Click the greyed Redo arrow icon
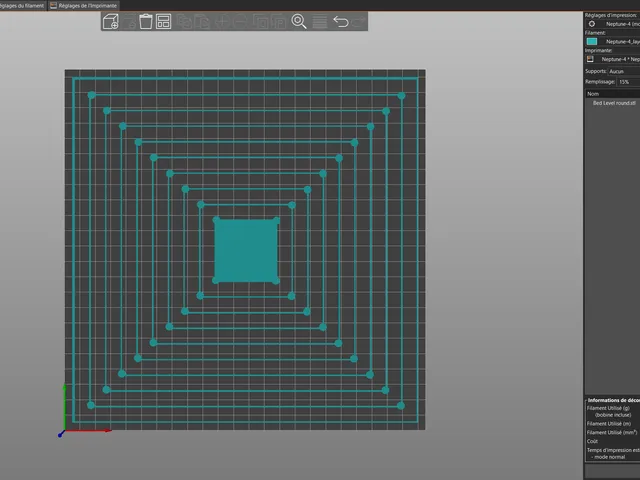 click(359, 22)
